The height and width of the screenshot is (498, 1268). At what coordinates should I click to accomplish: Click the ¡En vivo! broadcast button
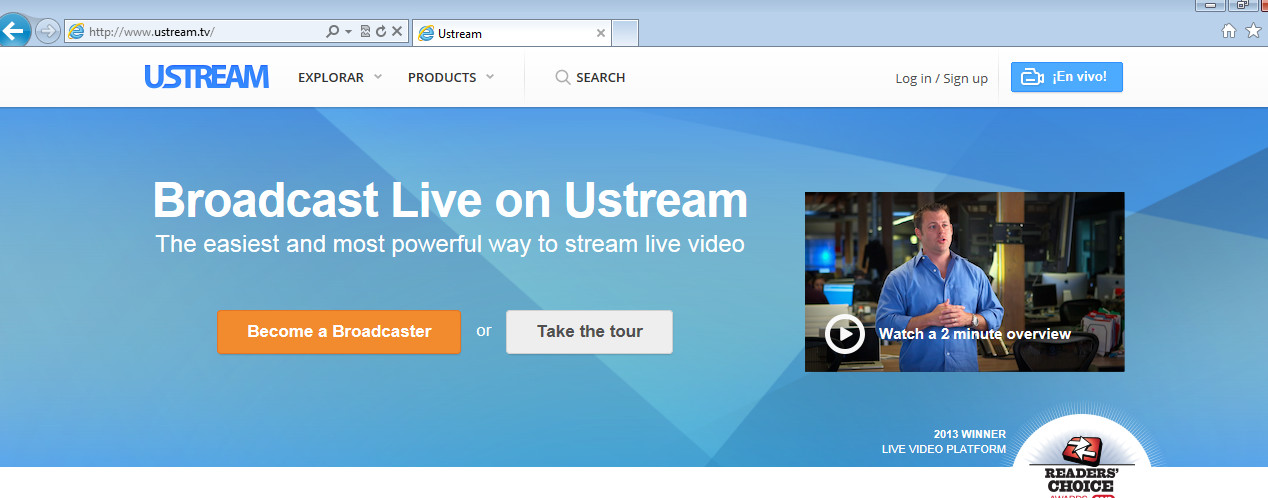coord(1066,77)
